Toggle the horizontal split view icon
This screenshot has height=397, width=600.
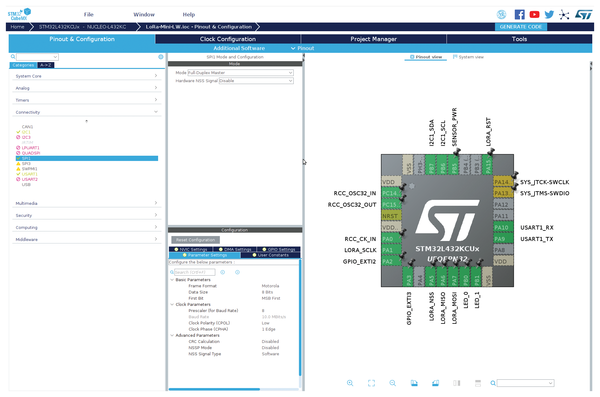(478, 383)
